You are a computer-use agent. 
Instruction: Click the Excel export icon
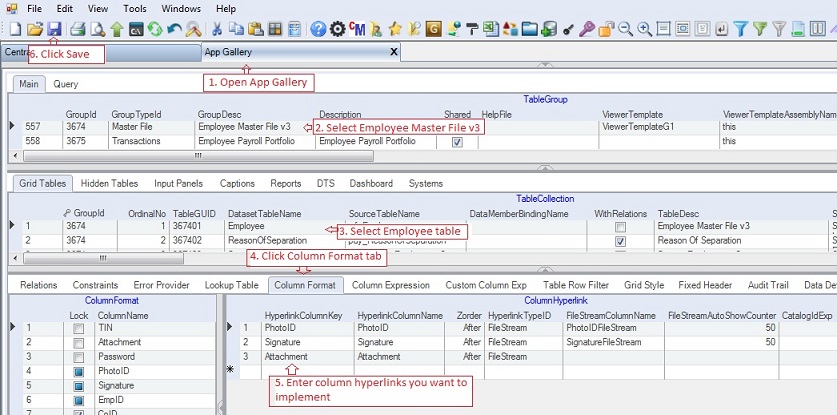491,29
